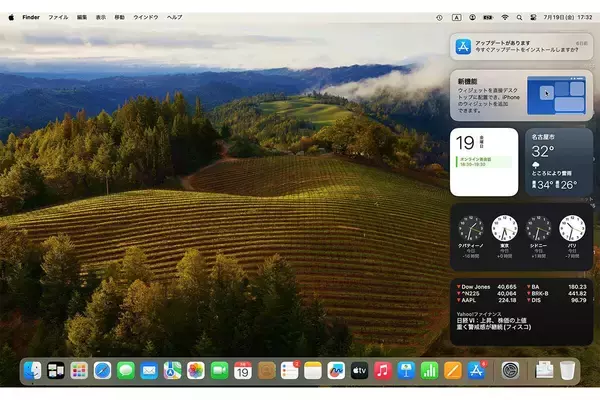
Task: Open Apple TV from the Dock
Action: pyautogui.click(x=359, y=371)
